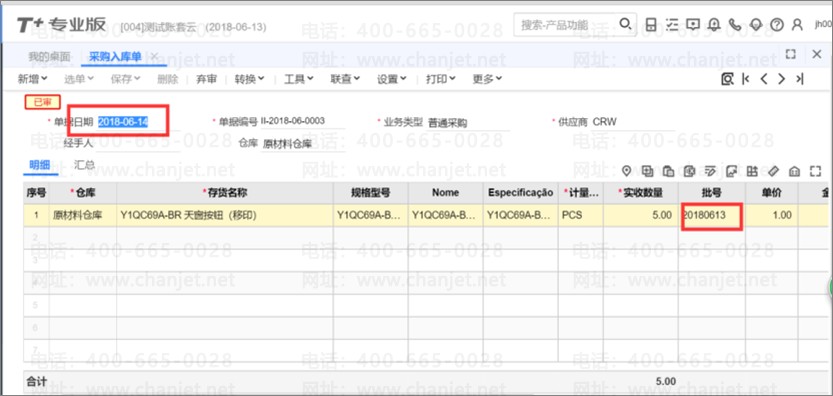833x396 pixels.
Task: Click the delete row icon above grid
Action: click(690, 171)
